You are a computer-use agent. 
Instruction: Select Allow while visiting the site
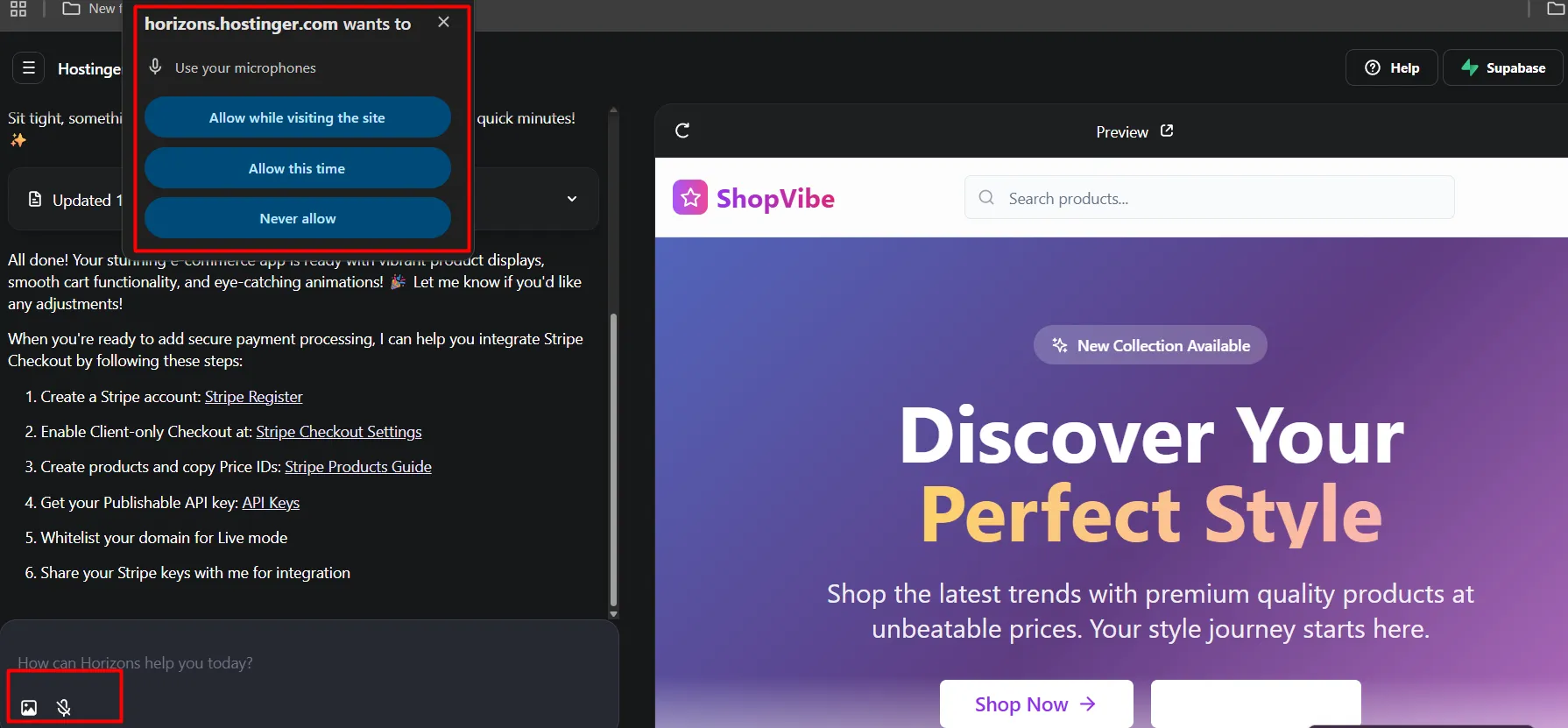(x=297, y=117)
